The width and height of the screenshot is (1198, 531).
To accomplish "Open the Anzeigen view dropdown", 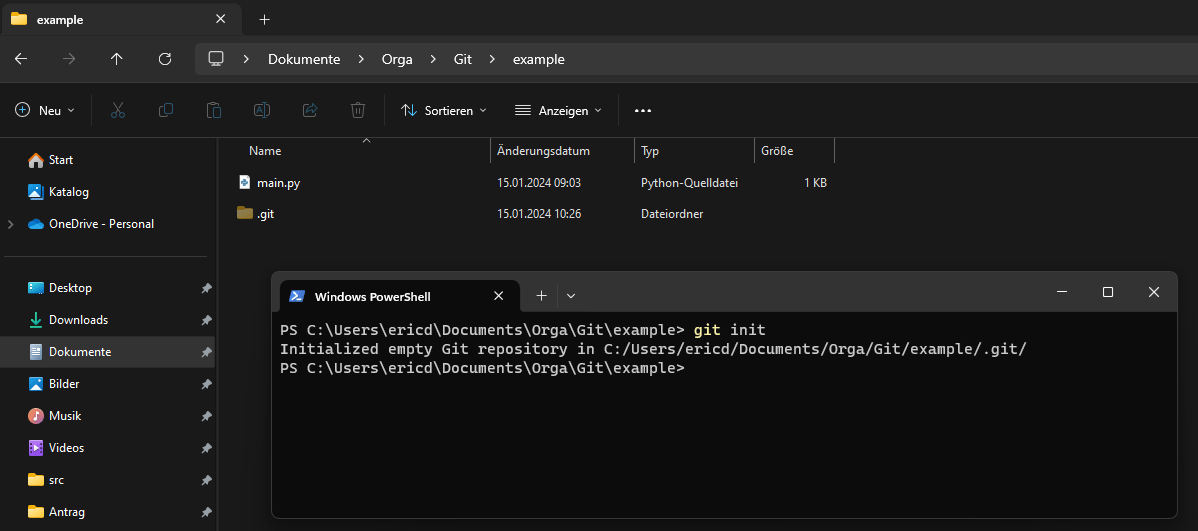I will pos(558,110).
